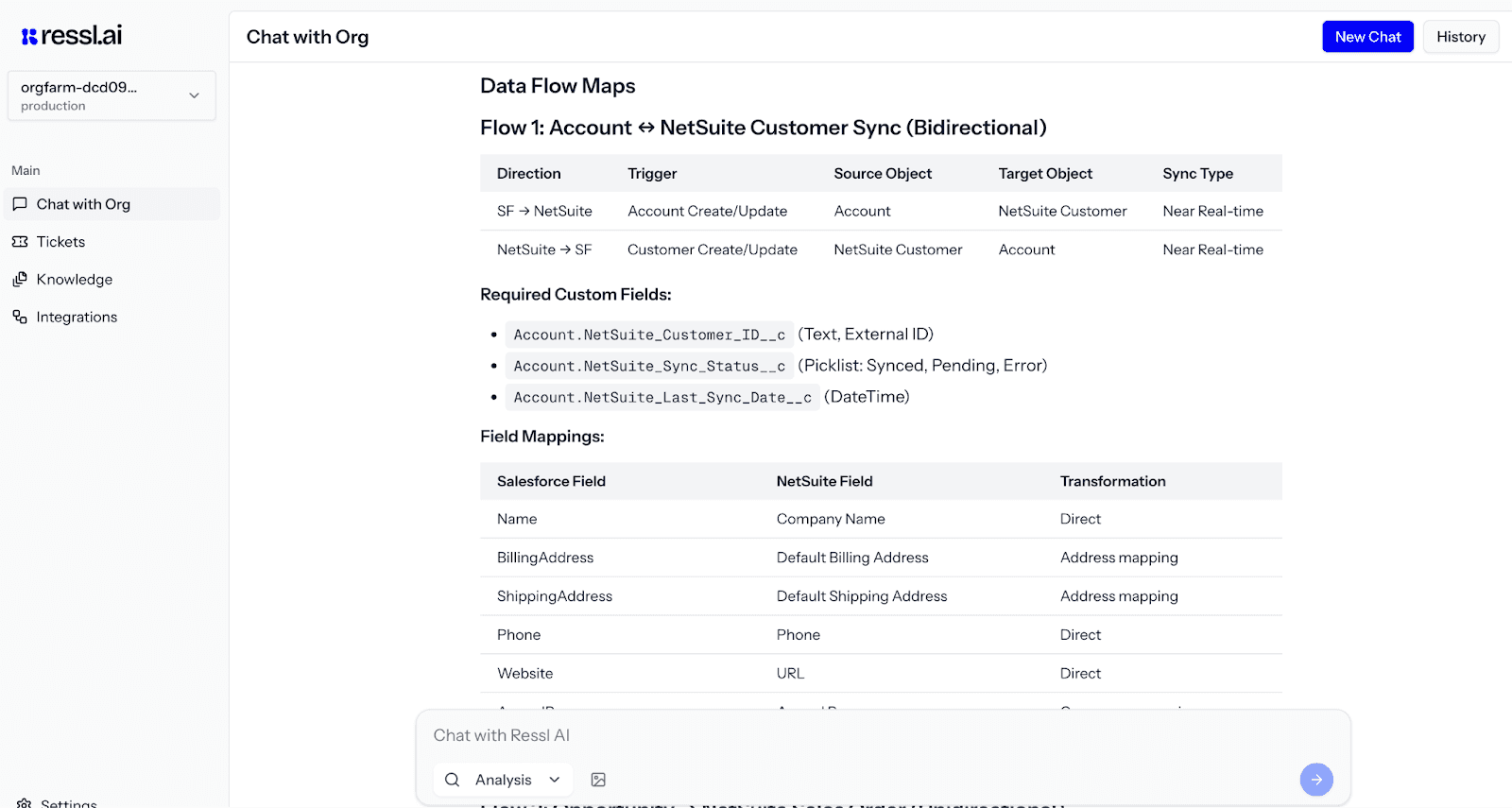Click the NetSuite Field column header
The height and width of the screenshot is (808, 1512).
[x=824, y=481]
